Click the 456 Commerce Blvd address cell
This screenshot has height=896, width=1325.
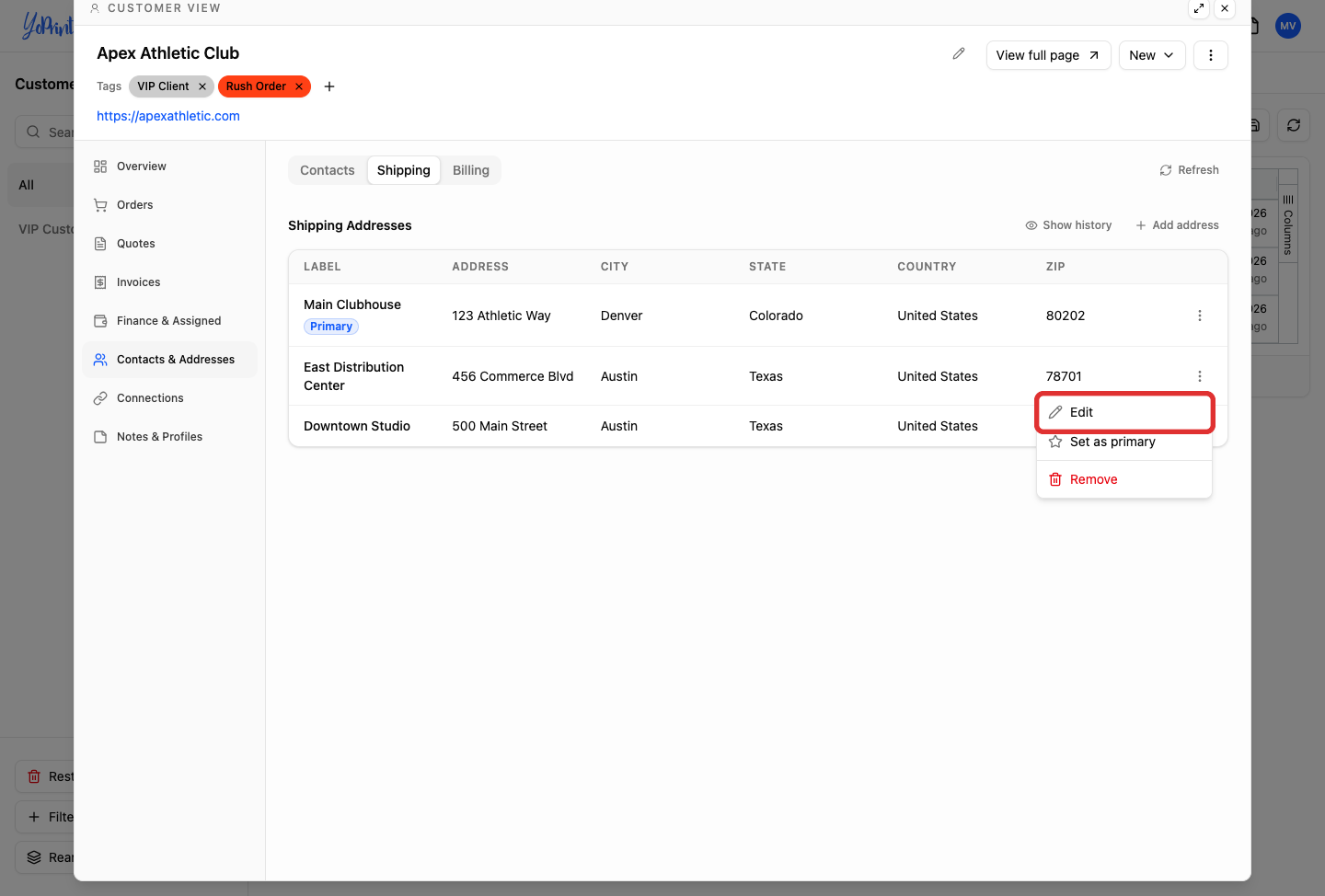[x=513, y=376]
